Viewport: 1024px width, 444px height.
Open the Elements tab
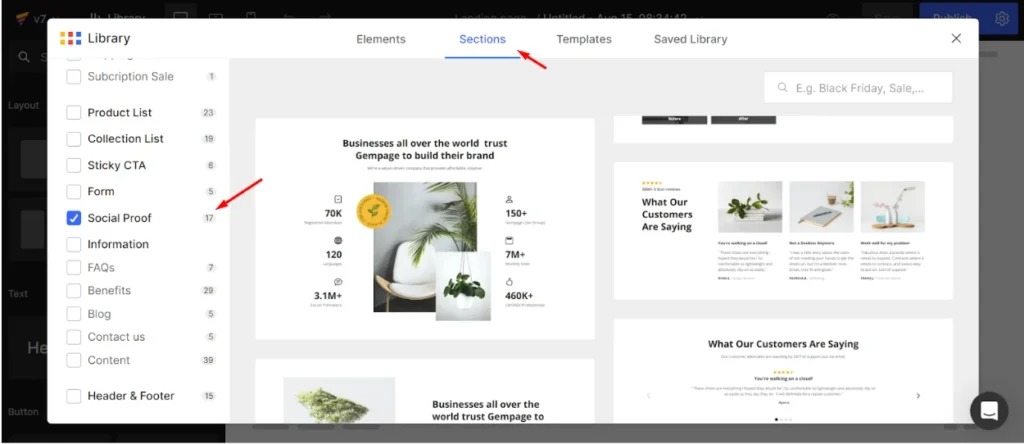pos(381,39)
